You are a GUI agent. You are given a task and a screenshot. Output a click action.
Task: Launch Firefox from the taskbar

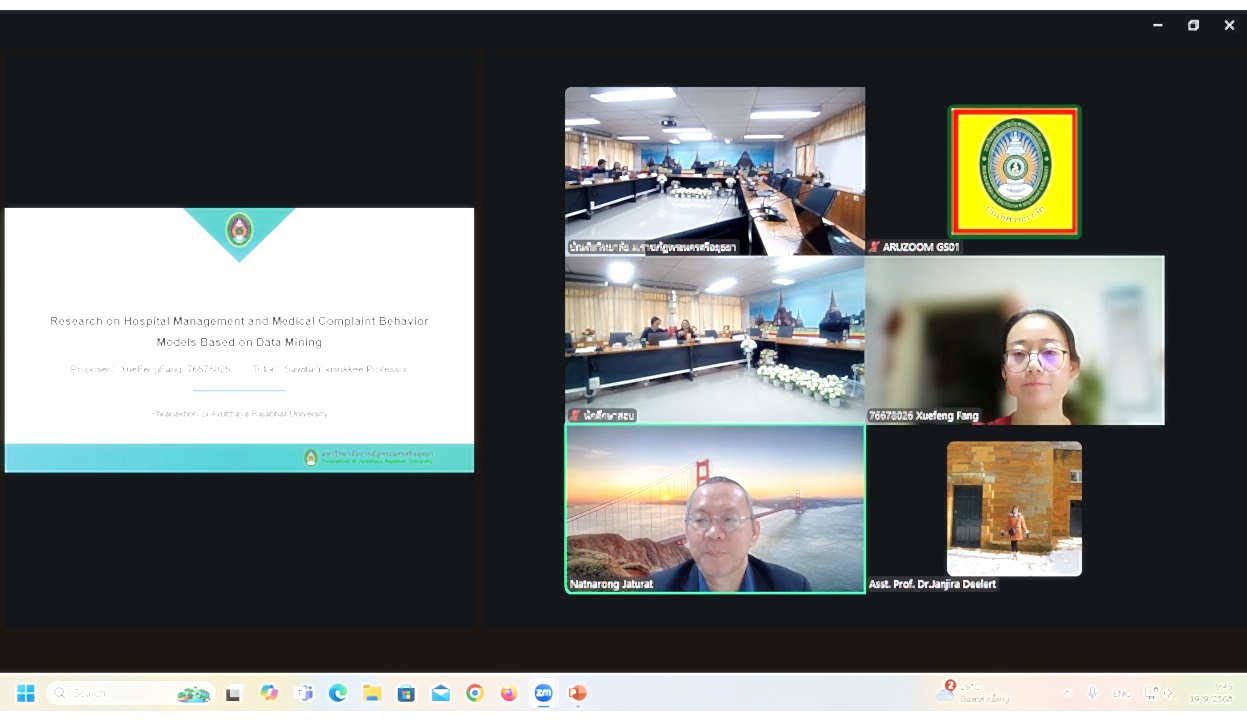509,693
